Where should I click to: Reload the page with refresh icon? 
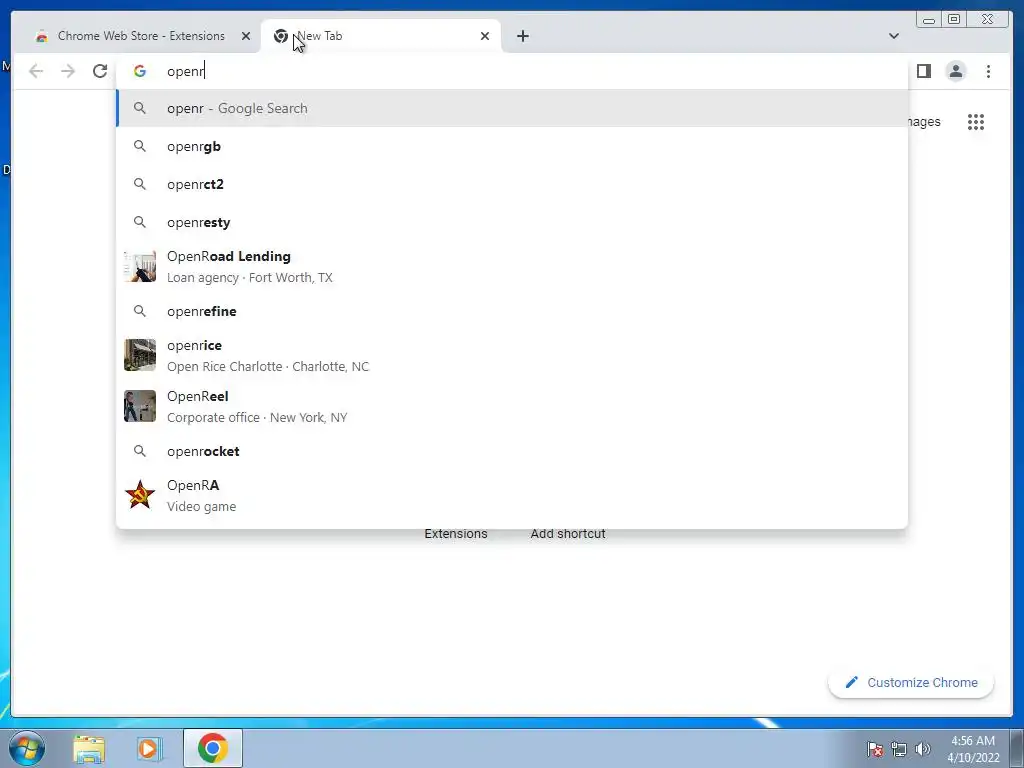coord(100,71)
